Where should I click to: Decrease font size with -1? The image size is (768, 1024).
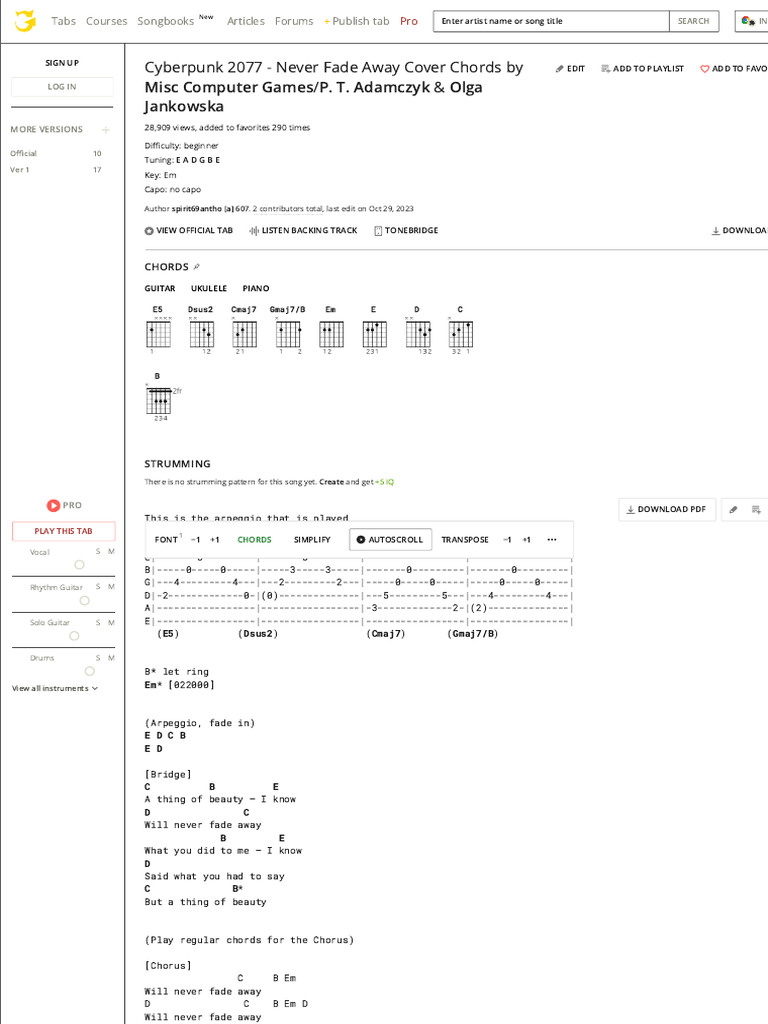coord(195,539)
